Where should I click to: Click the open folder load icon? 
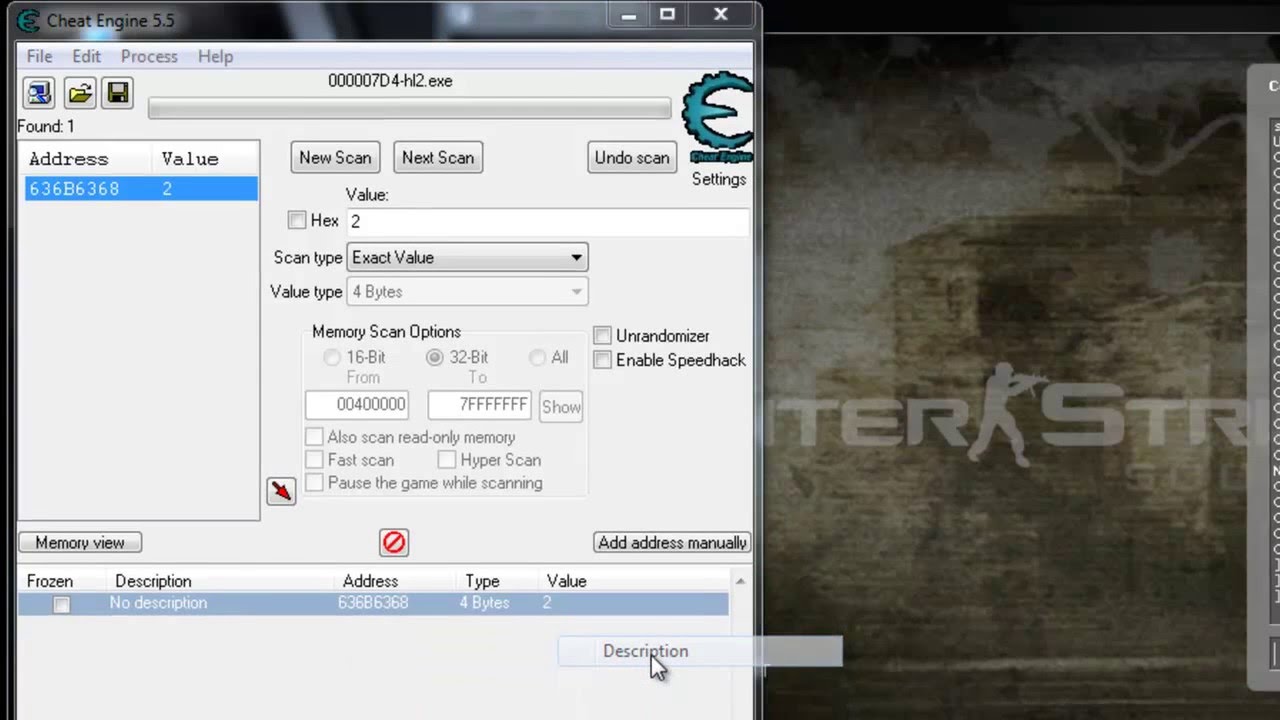pos(79,93)
